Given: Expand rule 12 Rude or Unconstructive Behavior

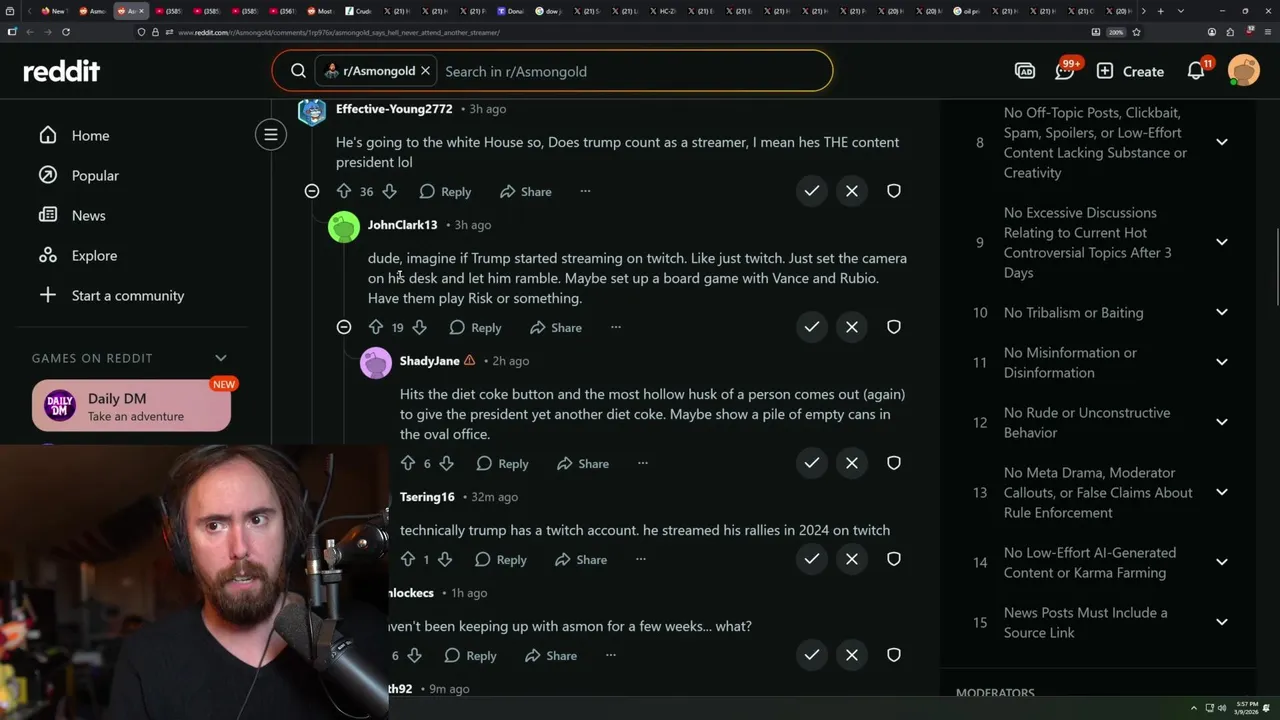Looking at the screenshot, I should tap(1222, 422).
